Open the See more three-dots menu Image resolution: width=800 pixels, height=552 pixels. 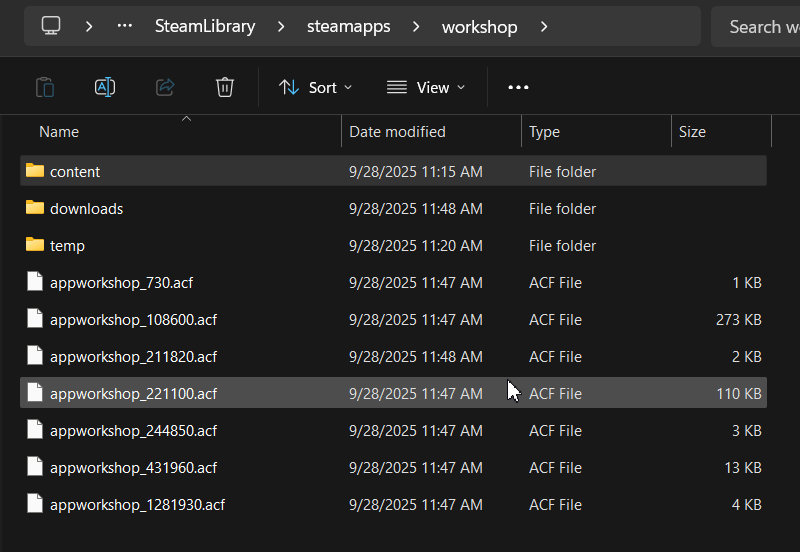pos(518,87)
